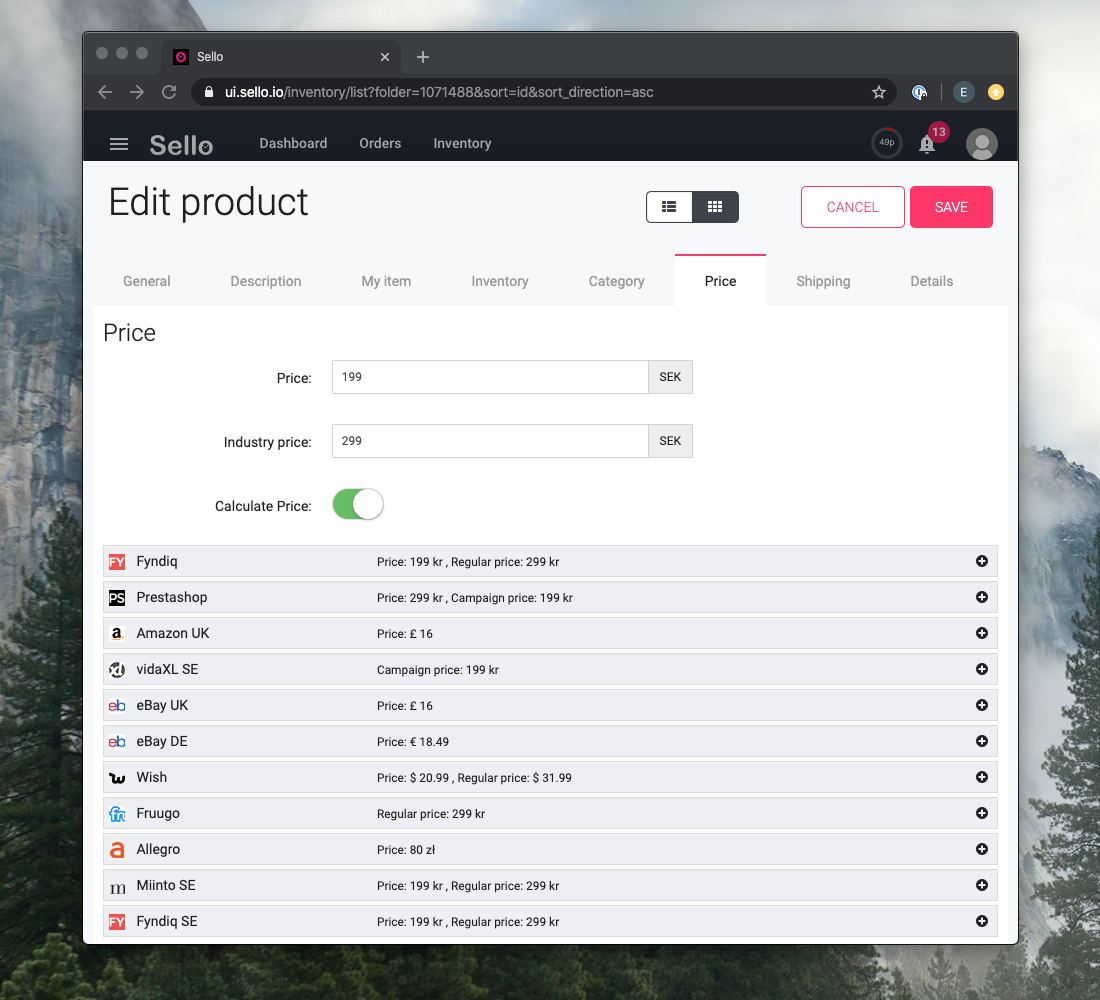Click the eBay UK logo icon
This screenshot has width=1100, height=1000.
117,706
